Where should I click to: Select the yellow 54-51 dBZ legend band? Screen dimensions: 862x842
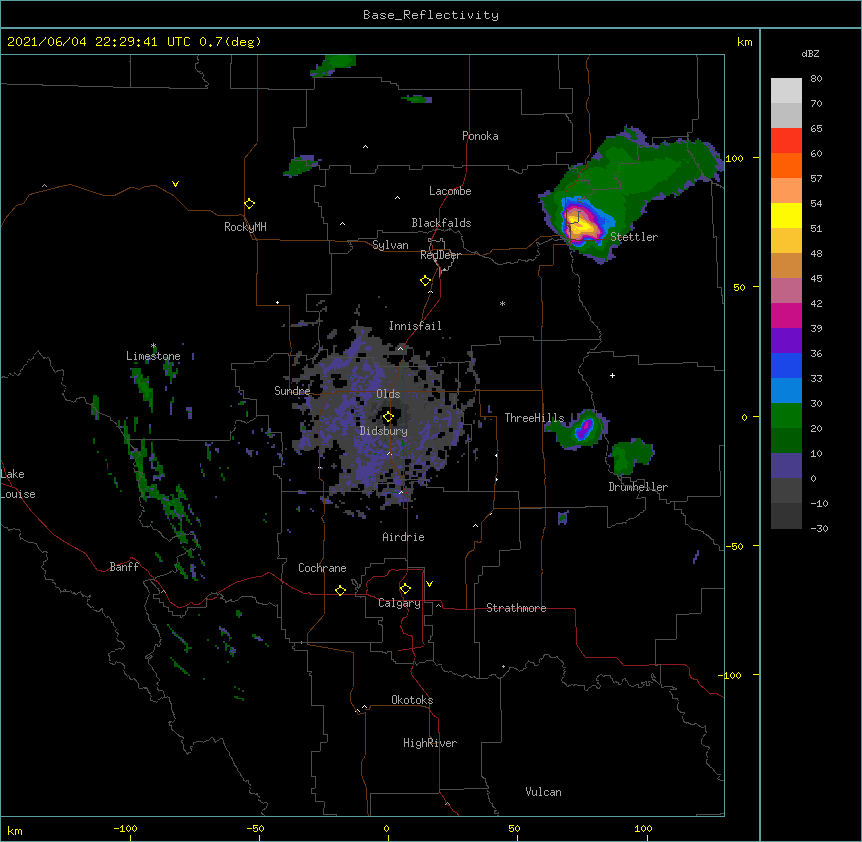(786, 216)
